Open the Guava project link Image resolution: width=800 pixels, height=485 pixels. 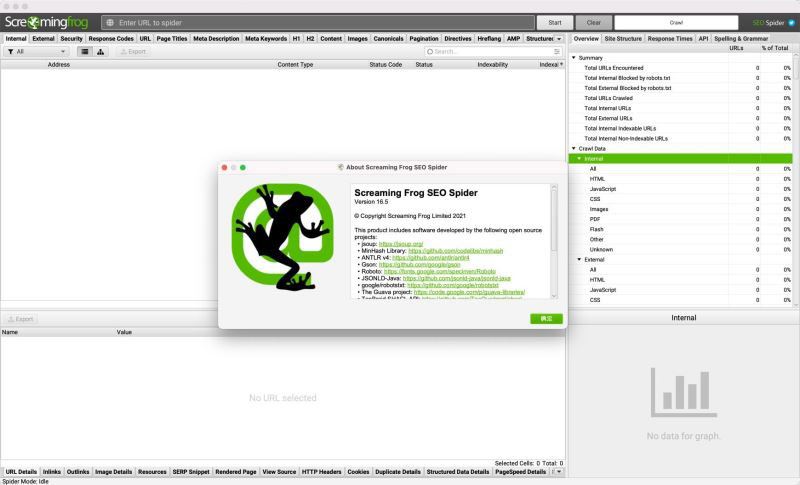pyautogui.click(x=469, y=292)
